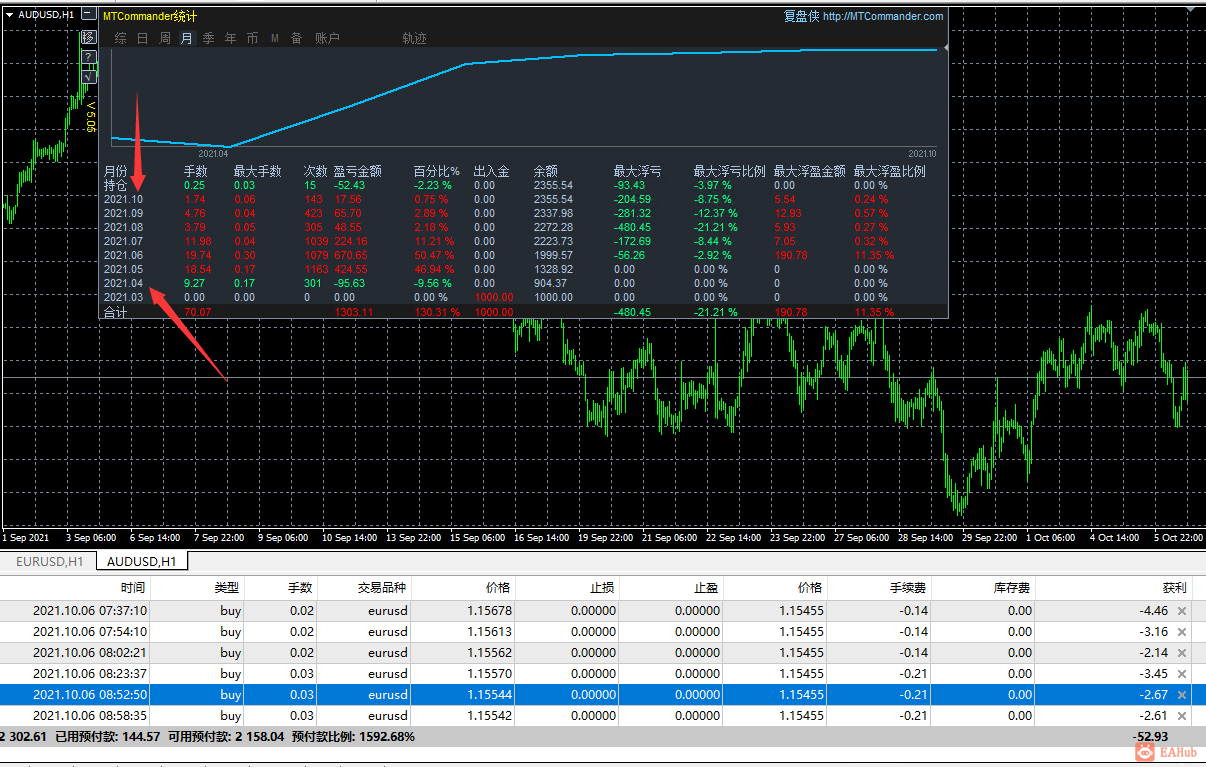Close the order with -3.16 profit
The width and height of the screenshot is (1206, 767).
pyautogui.click(x=1182, y=632)
